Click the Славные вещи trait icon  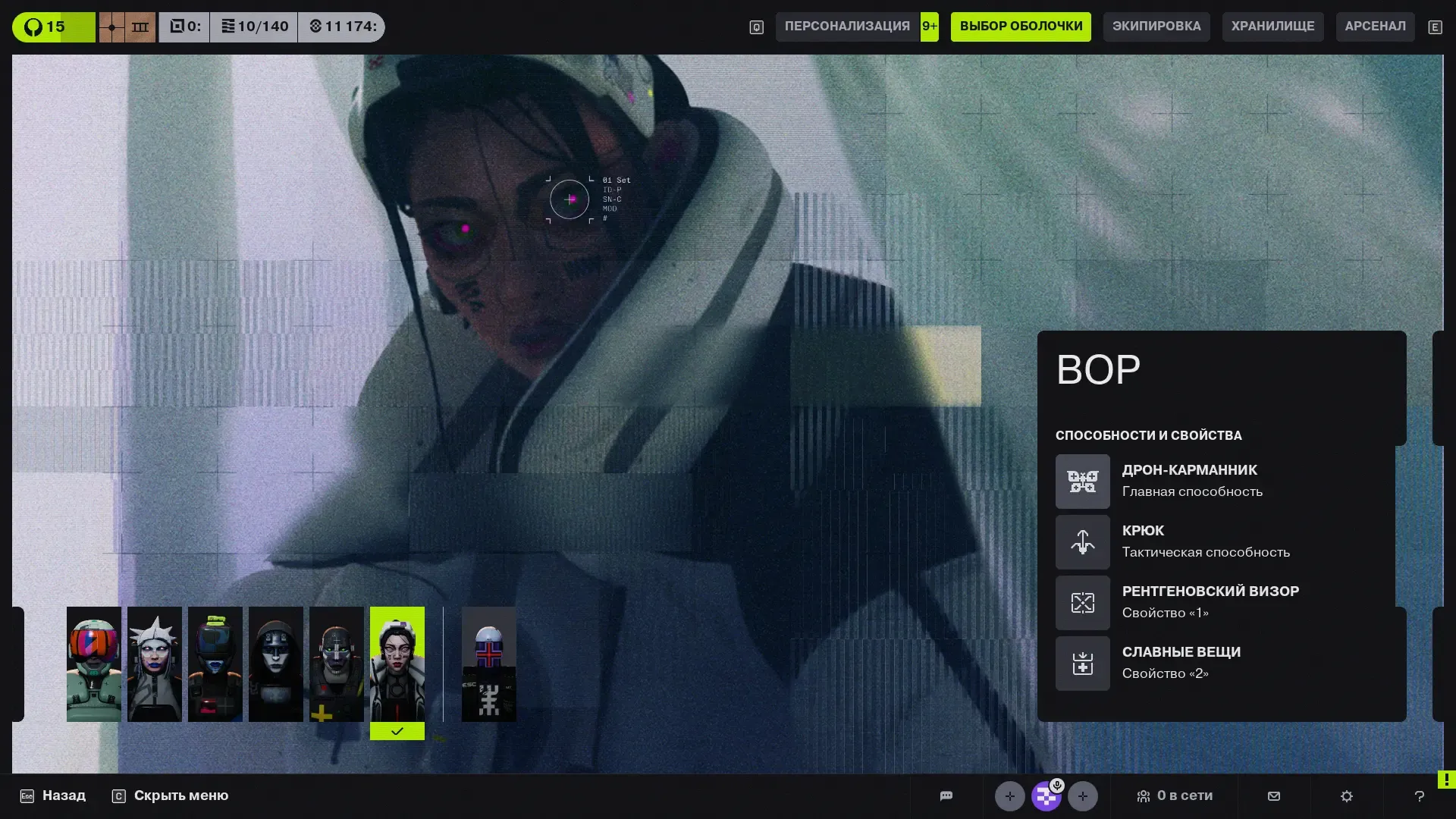[x=1082, y=664]
